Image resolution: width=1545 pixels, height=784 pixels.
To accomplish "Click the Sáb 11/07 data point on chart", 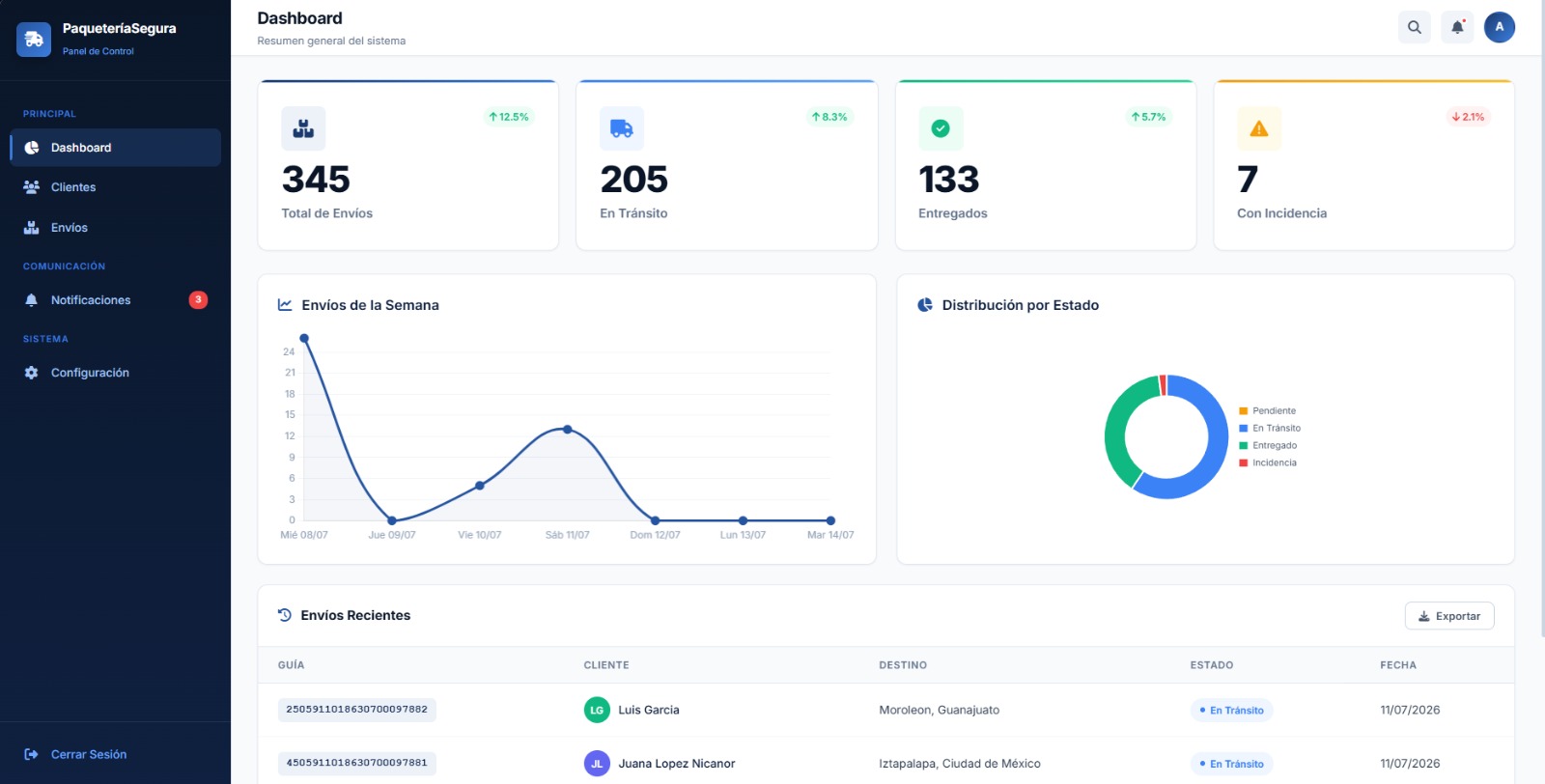I will 567,430.
